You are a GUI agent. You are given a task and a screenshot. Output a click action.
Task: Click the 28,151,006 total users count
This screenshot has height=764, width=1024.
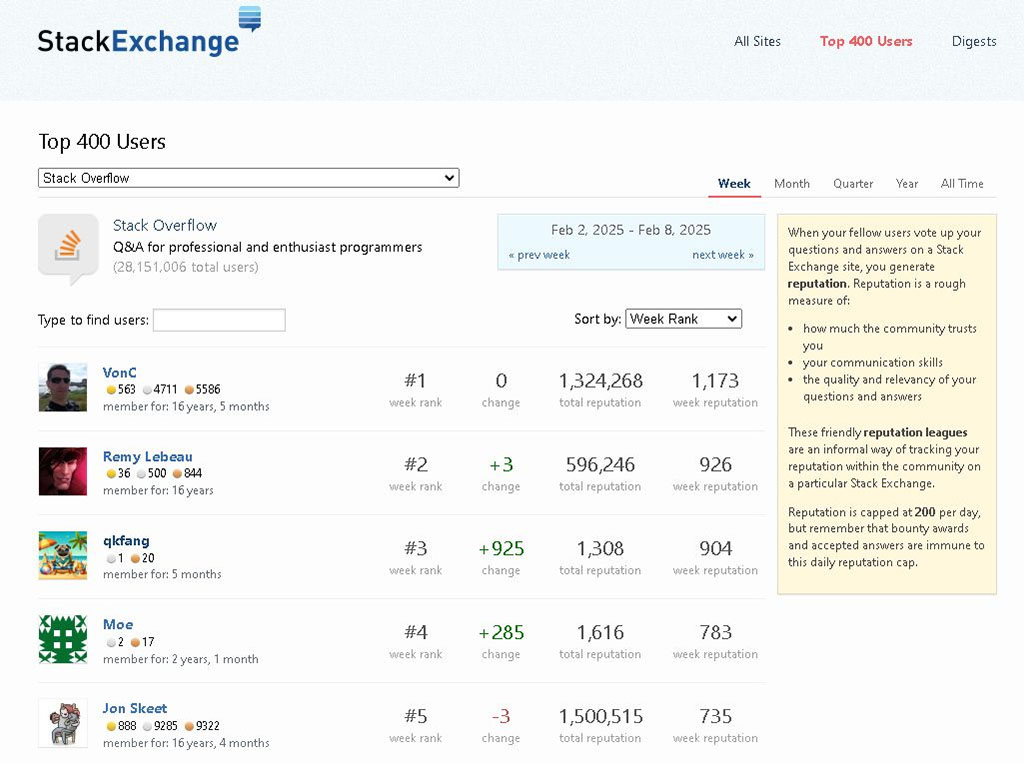185,267
